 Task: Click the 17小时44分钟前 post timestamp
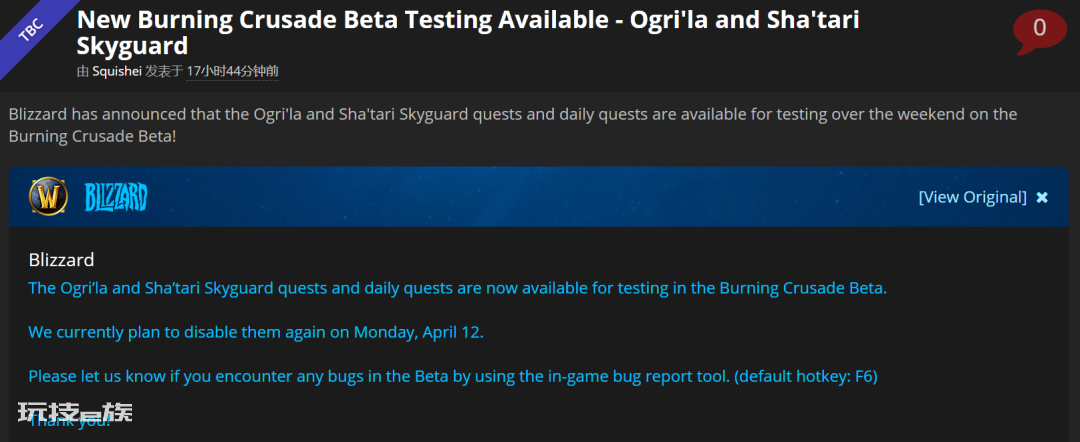[x=232, y=71]
